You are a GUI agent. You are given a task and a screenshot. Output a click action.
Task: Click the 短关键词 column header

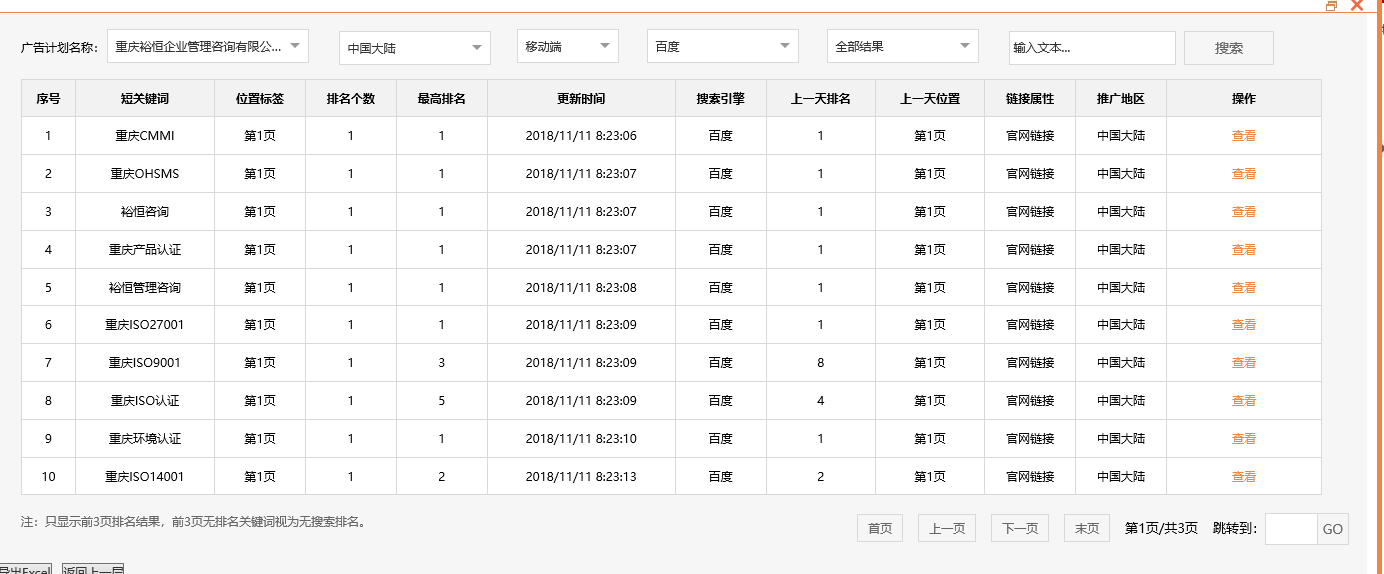coord(145,99)
